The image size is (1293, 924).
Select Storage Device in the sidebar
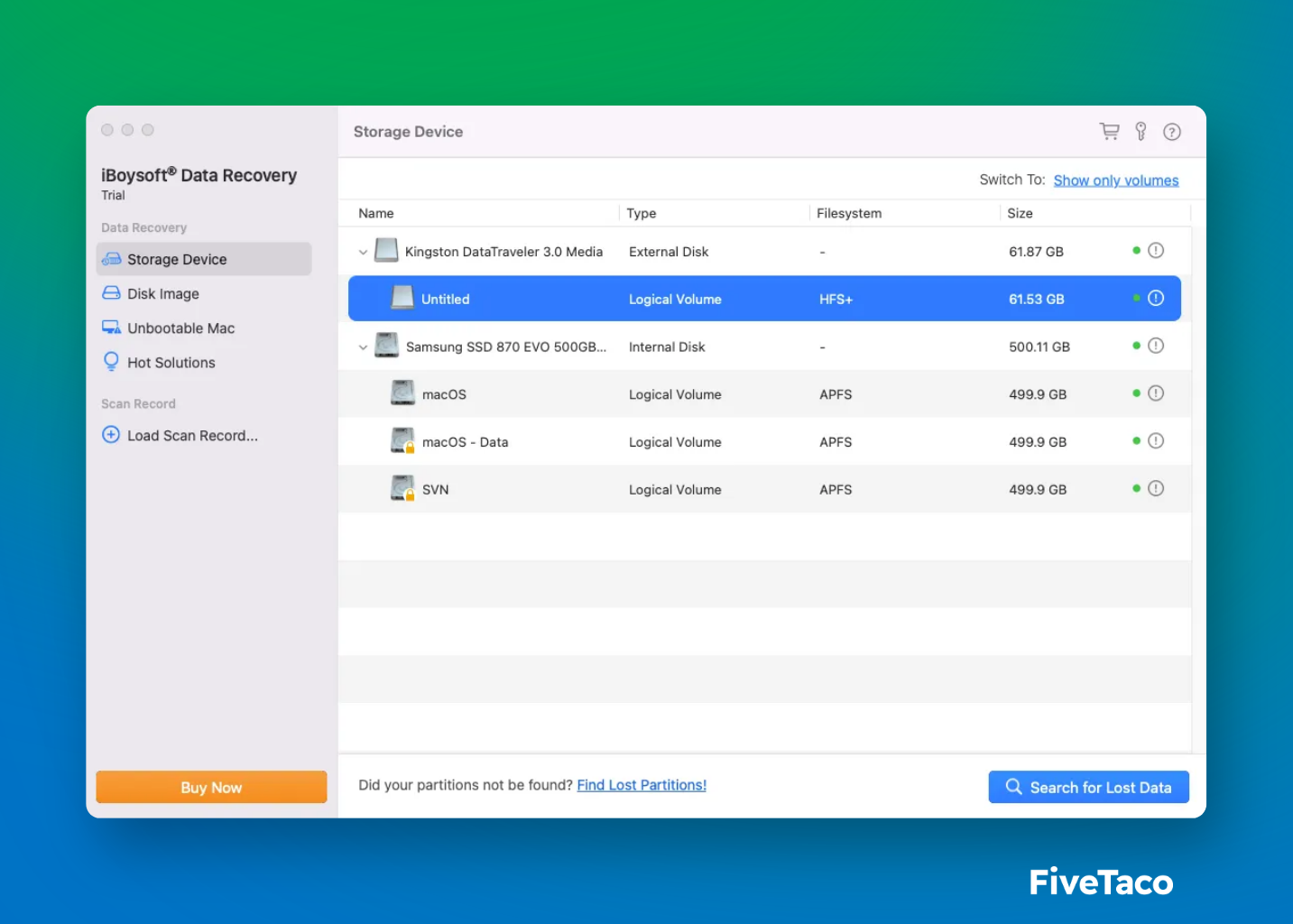tap(204, 259)
